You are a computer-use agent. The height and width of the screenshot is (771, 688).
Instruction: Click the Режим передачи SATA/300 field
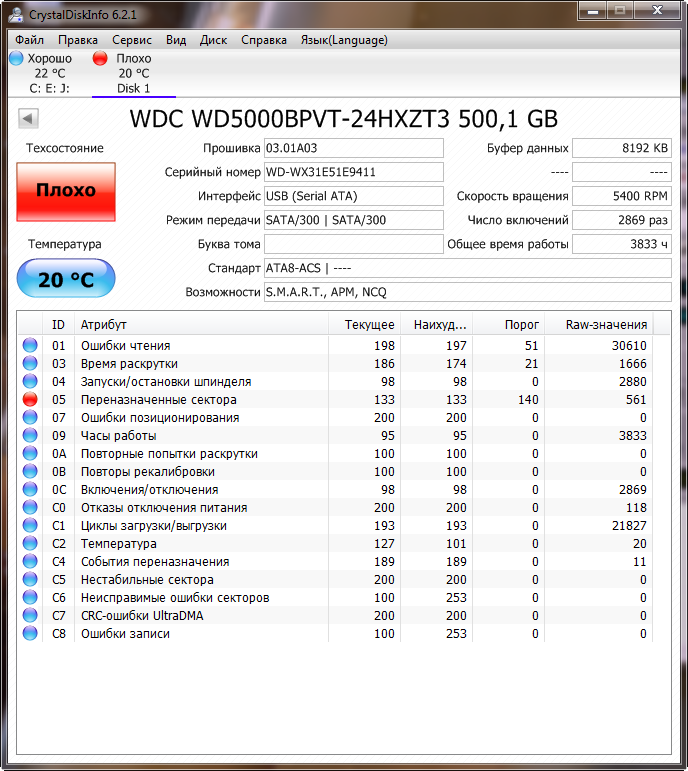tap(353, 220)
